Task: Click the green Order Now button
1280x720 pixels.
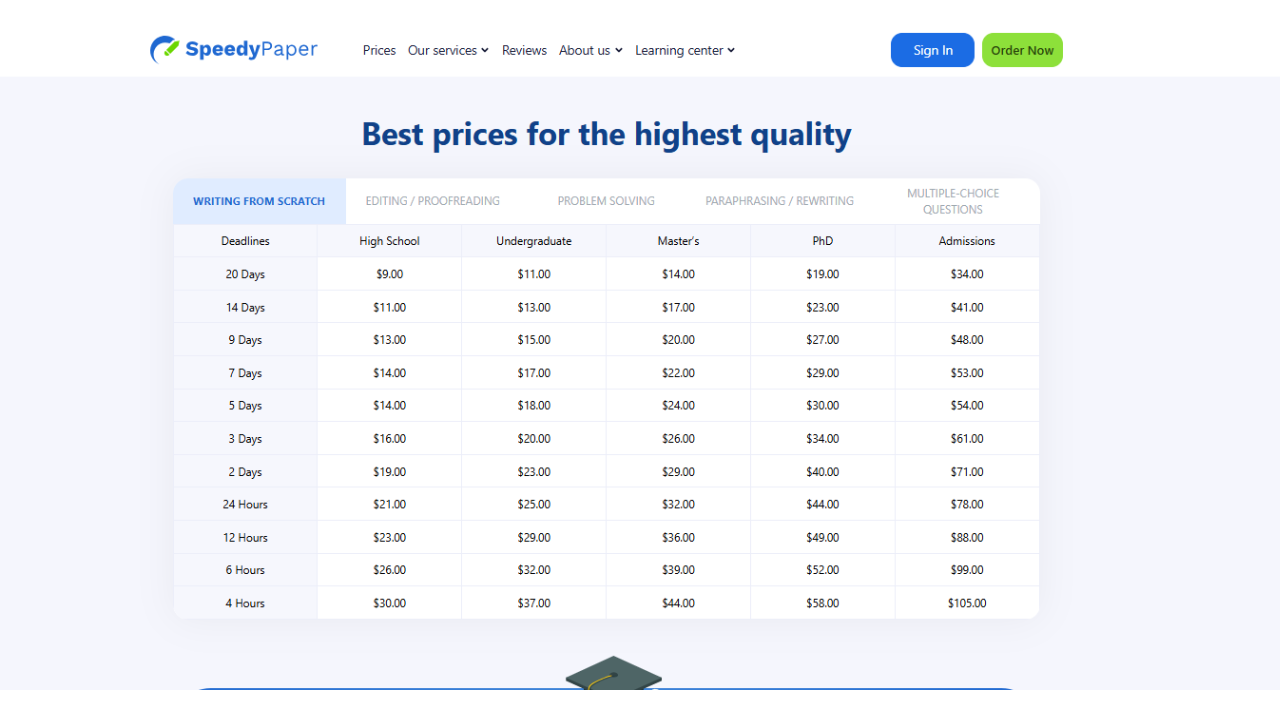Action: (1022, 50)
